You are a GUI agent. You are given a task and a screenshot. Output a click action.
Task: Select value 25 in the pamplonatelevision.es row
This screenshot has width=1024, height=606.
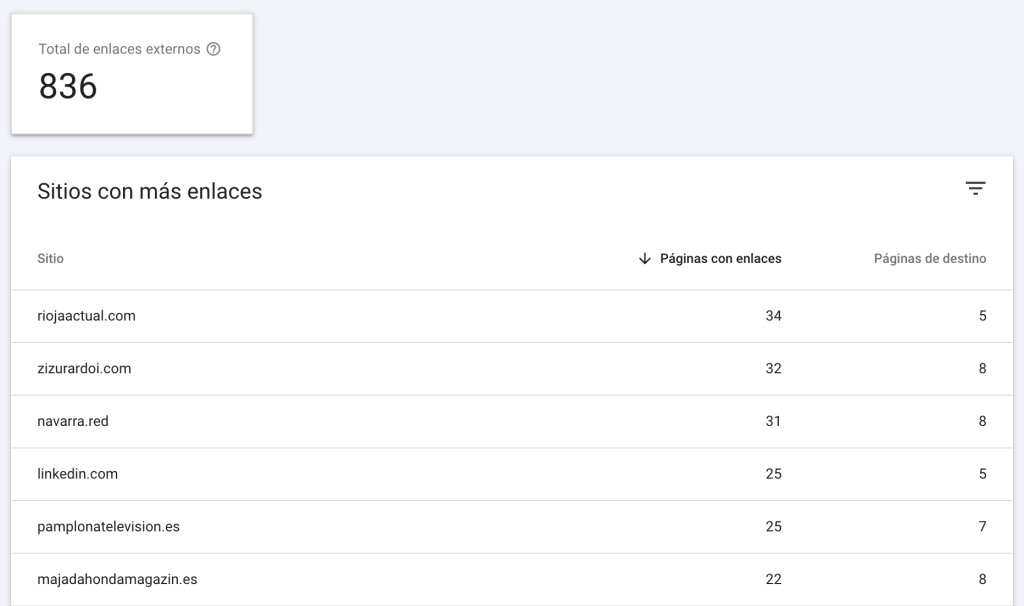[773, 527]
